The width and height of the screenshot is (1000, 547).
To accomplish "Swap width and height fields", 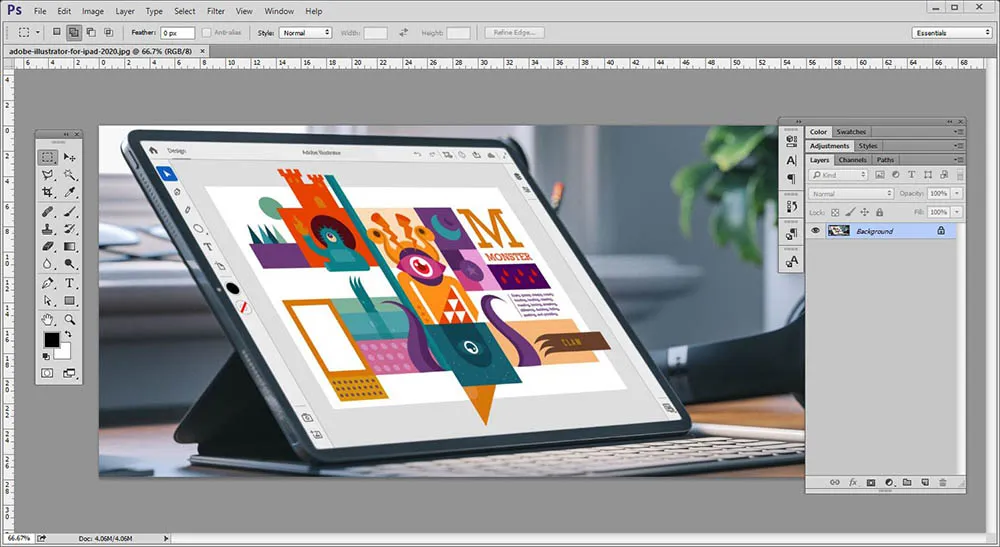I will coord(403,33).
